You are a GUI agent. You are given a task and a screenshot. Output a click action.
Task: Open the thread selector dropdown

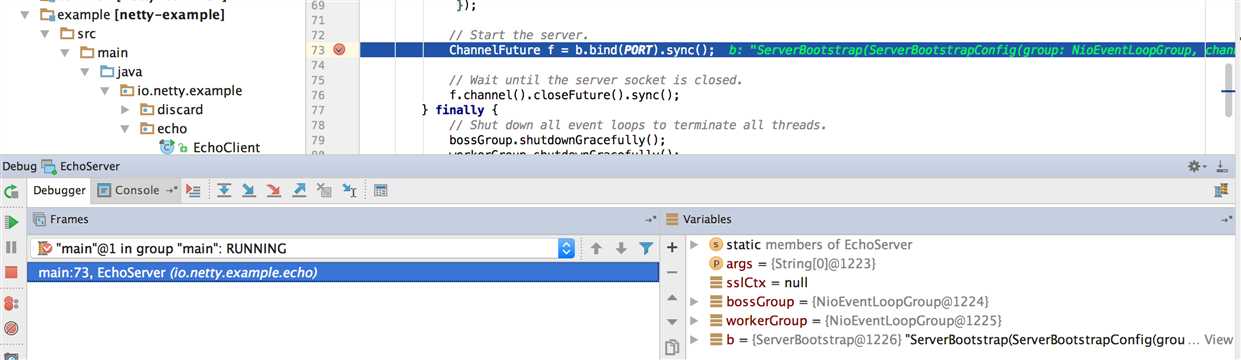[x=566, y=248]
